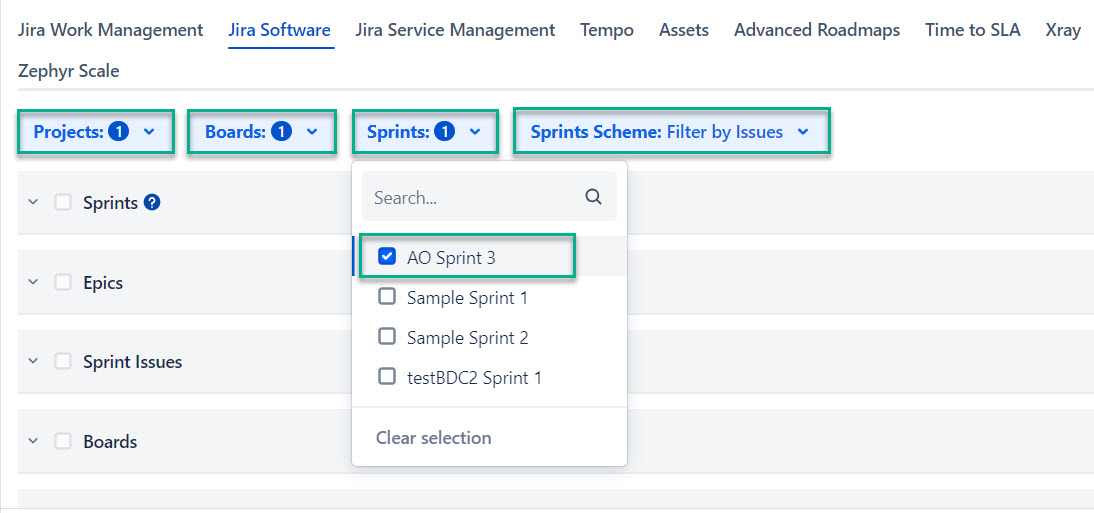Click Clear selection in the dropdown
Image resolution: width=1094 pixels, height=513 pixels.
point(433,438)
